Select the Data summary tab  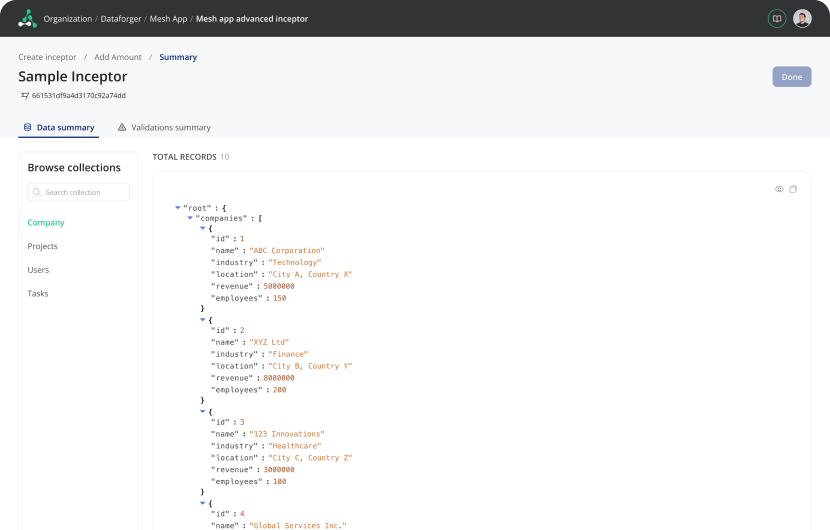65,128
